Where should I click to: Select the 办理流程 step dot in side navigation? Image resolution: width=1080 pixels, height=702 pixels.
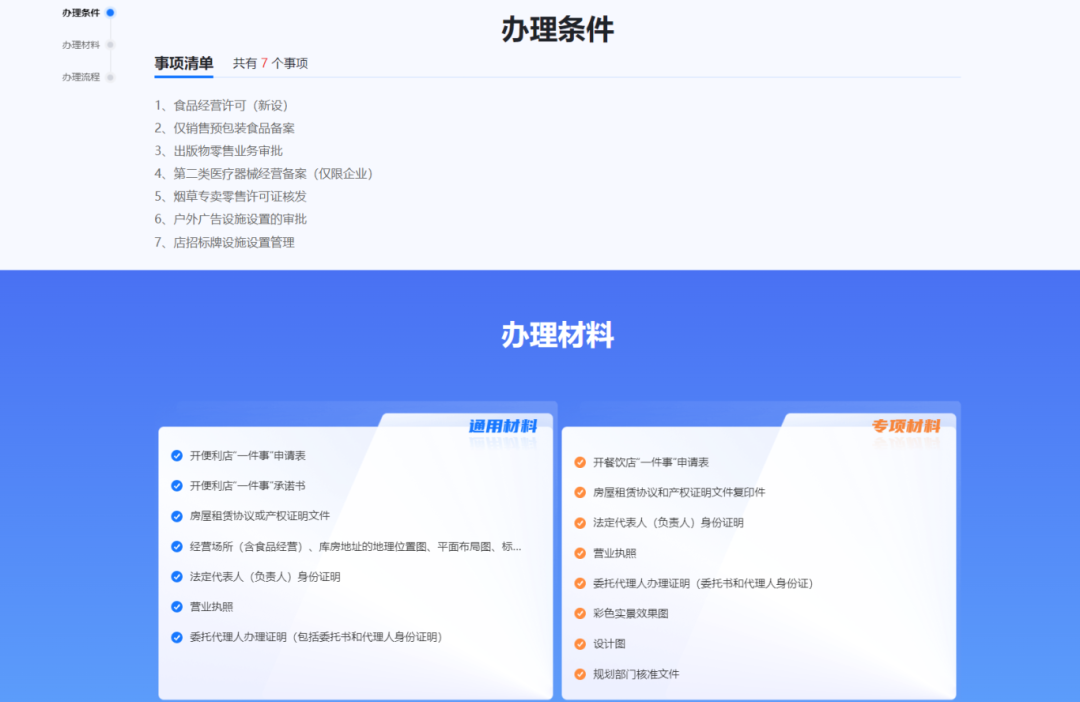click(110, 77)
